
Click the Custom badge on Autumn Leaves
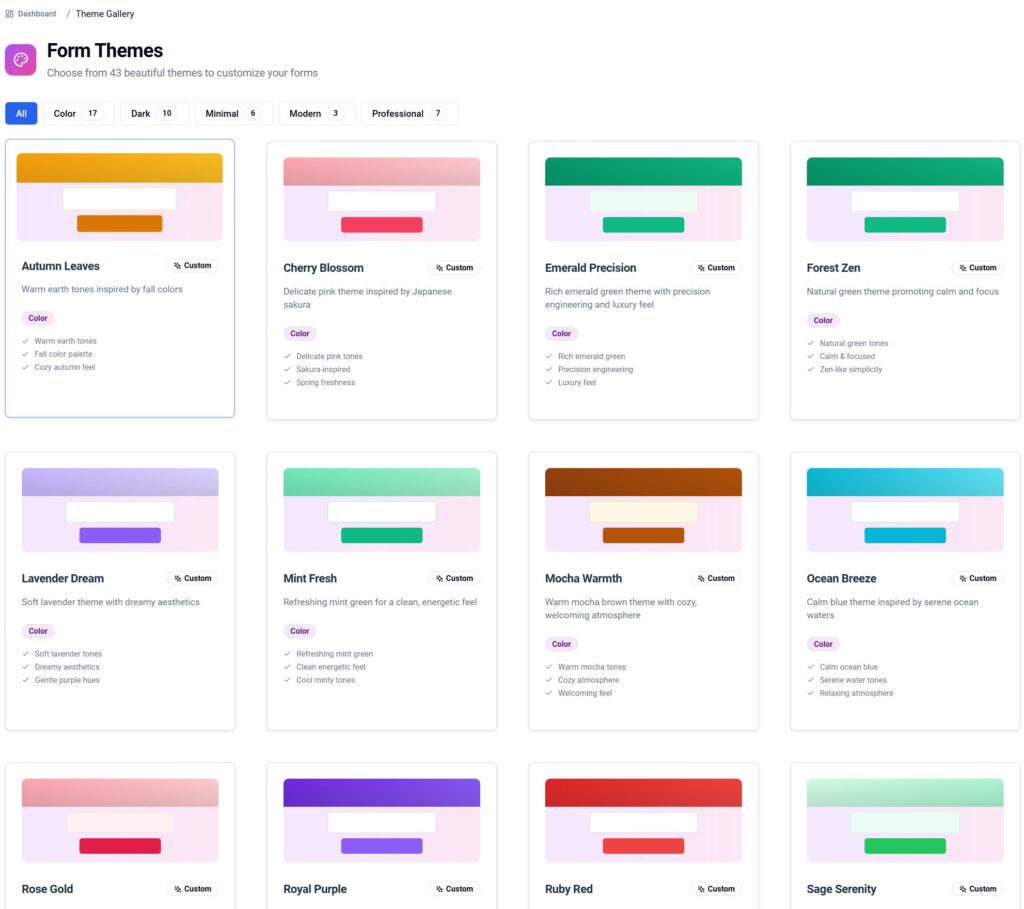click(192, 266)
